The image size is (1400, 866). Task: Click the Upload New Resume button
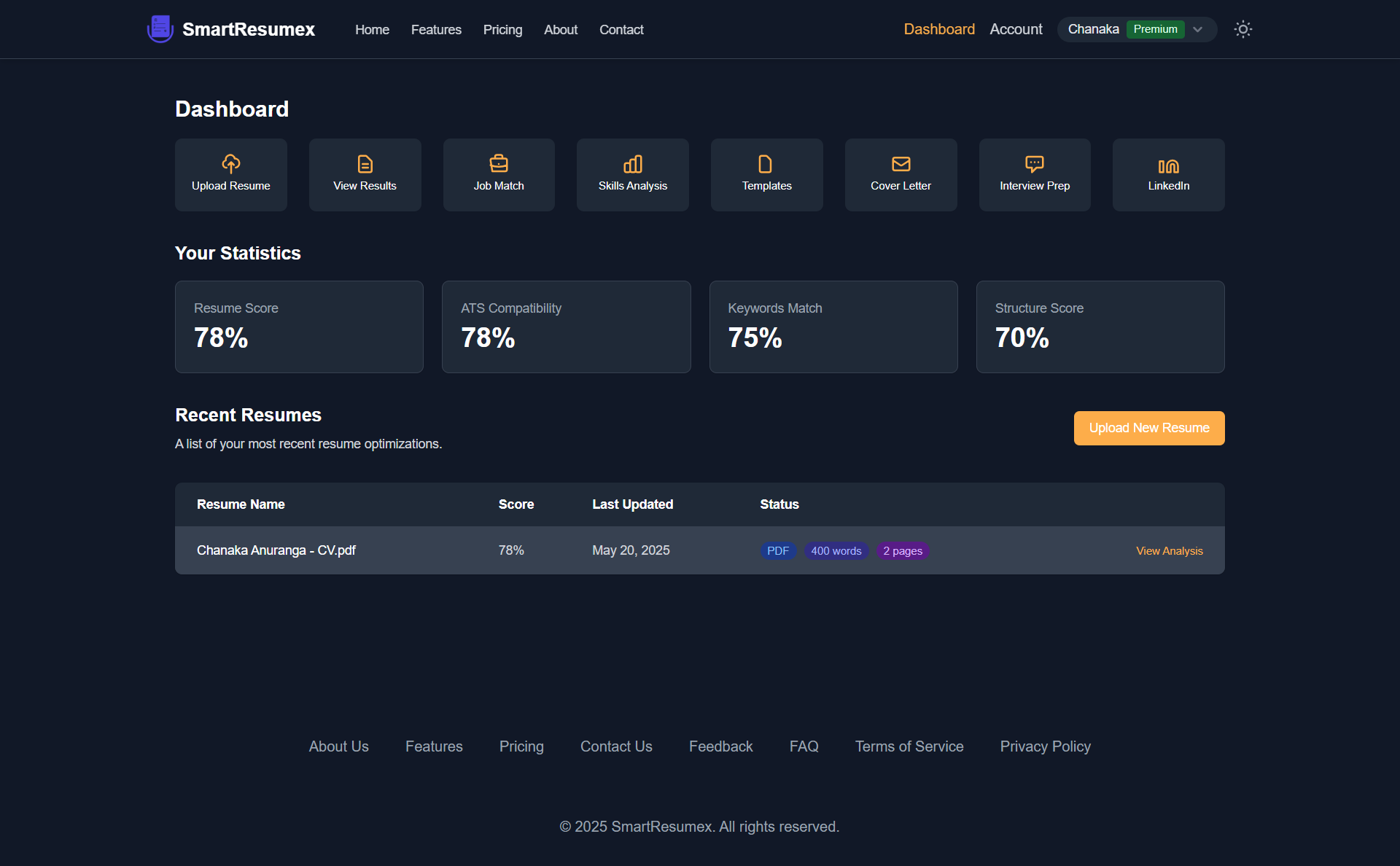pyautogui.click(x=1148, y=428)
